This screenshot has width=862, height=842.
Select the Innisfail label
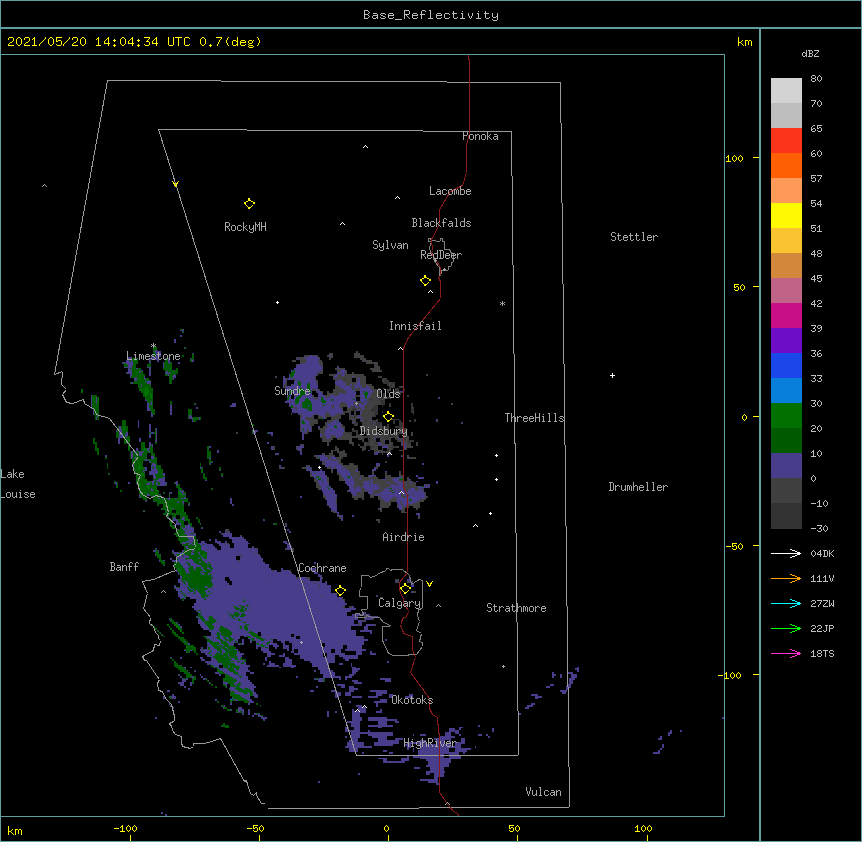415,326
